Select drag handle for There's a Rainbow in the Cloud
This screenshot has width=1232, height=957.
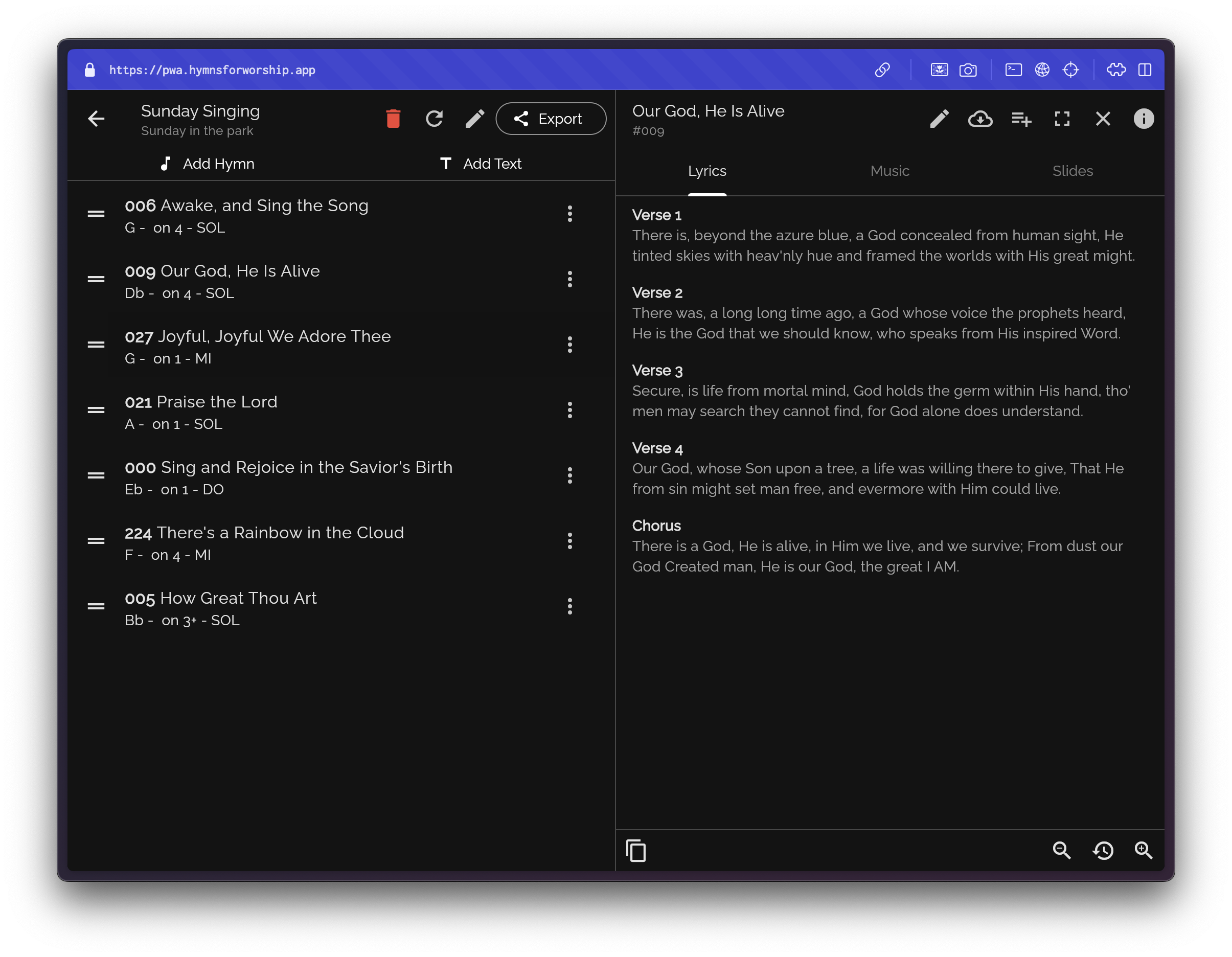point(96,541)
